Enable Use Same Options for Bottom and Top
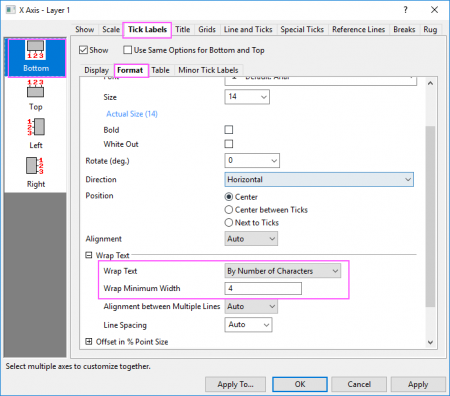The height and width of the screenshot is (396, 450). 127,50
